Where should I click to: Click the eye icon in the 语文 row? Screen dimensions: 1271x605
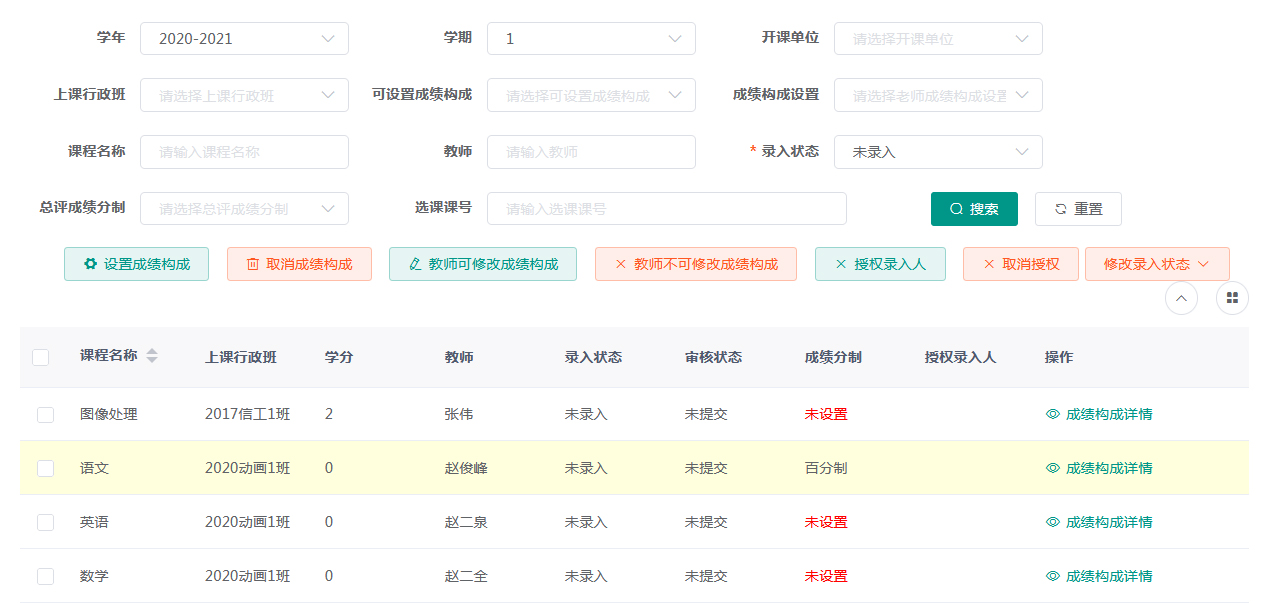point(1052,468)
